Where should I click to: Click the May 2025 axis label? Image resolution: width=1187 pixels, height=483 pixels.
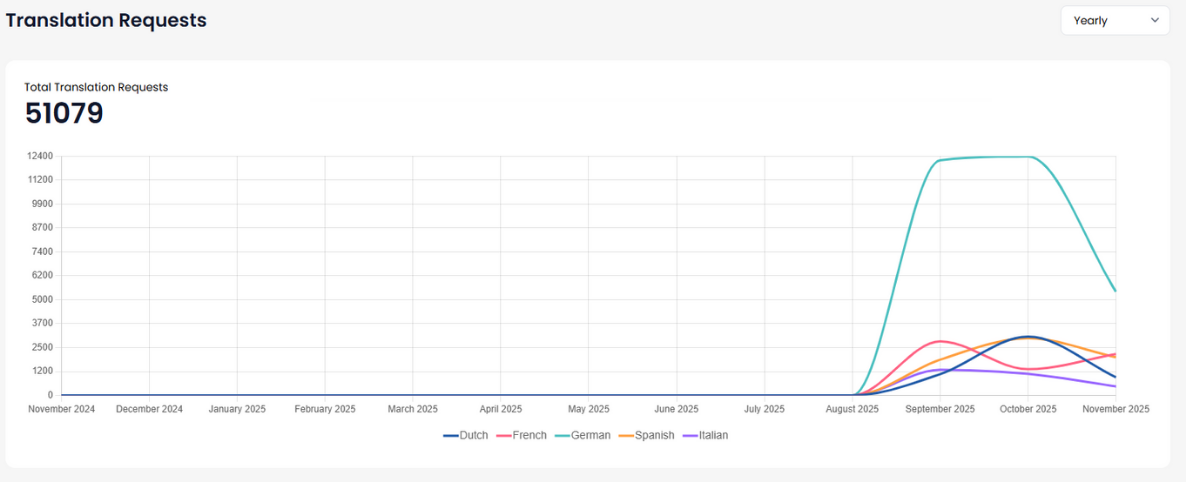pyautogui.click(x=588, y=409)
